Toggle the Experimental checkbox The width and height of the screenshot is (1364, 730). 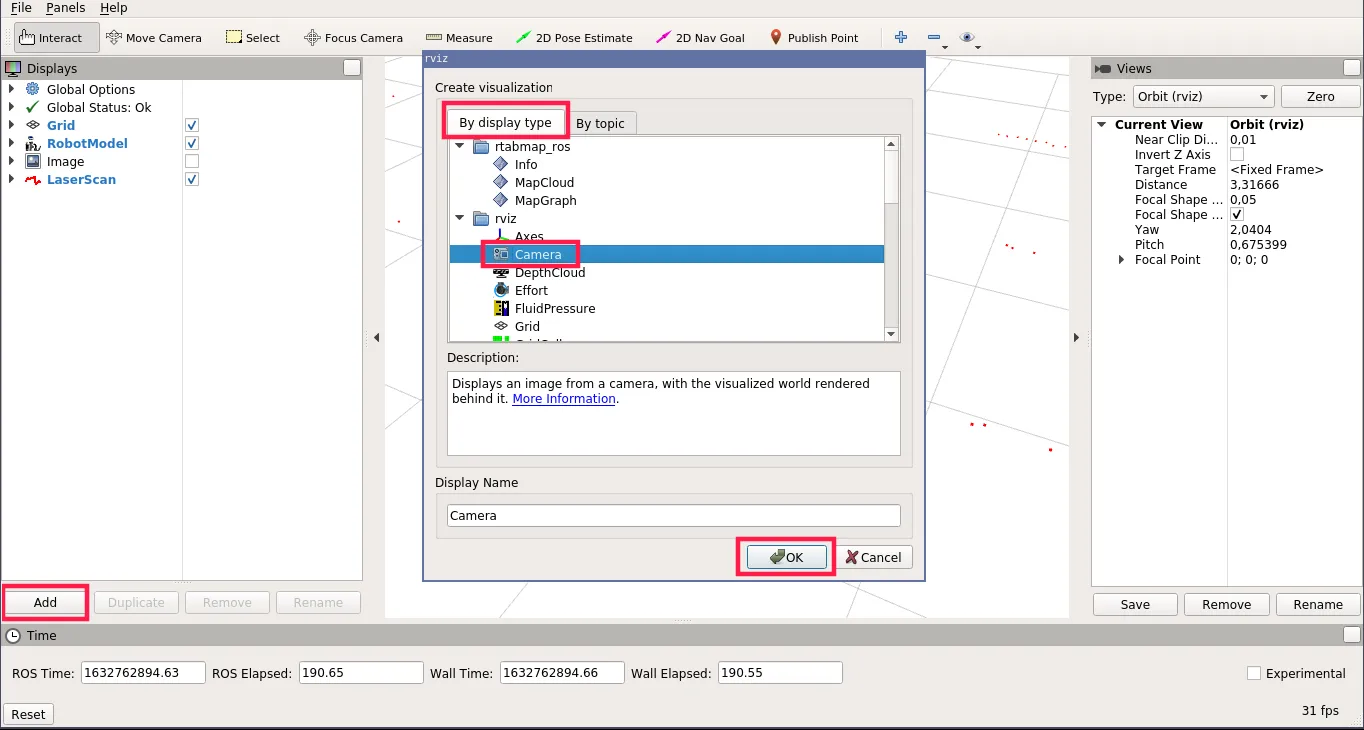point(1254,674)
